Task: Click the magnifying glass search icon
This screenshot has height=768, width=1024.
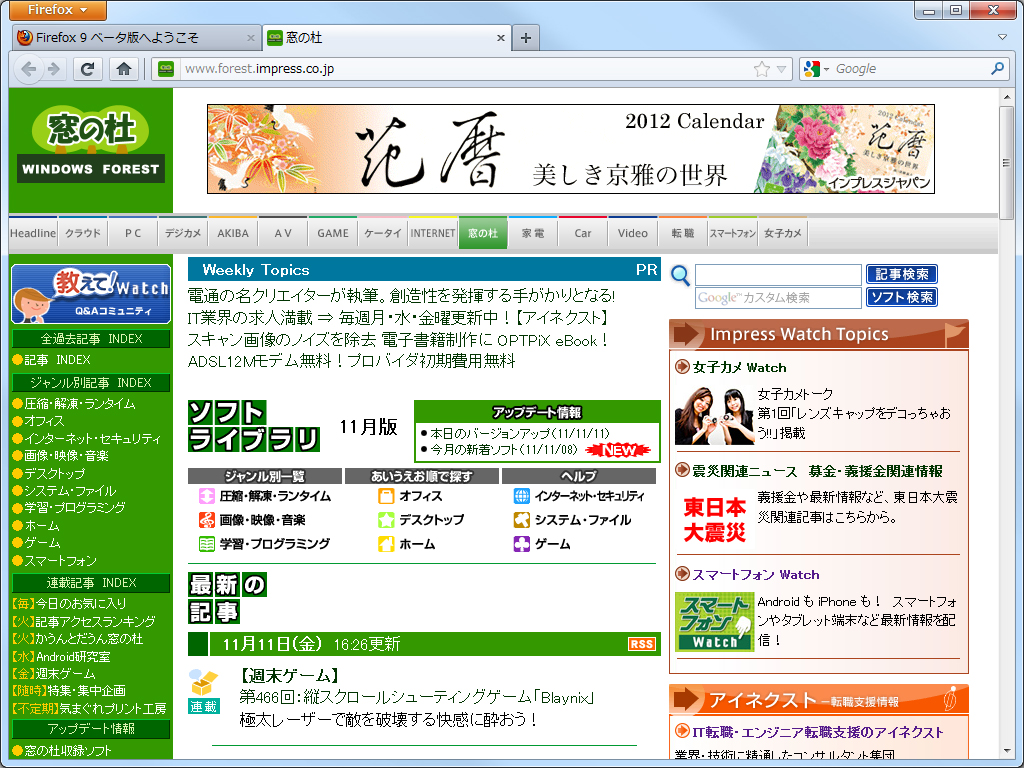Action: tap(679, 276)
